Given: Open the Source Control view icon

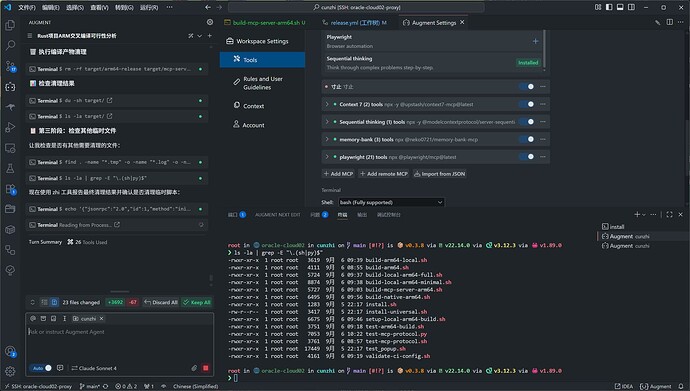Looking at the screenshot, I should tap(10, 66).
